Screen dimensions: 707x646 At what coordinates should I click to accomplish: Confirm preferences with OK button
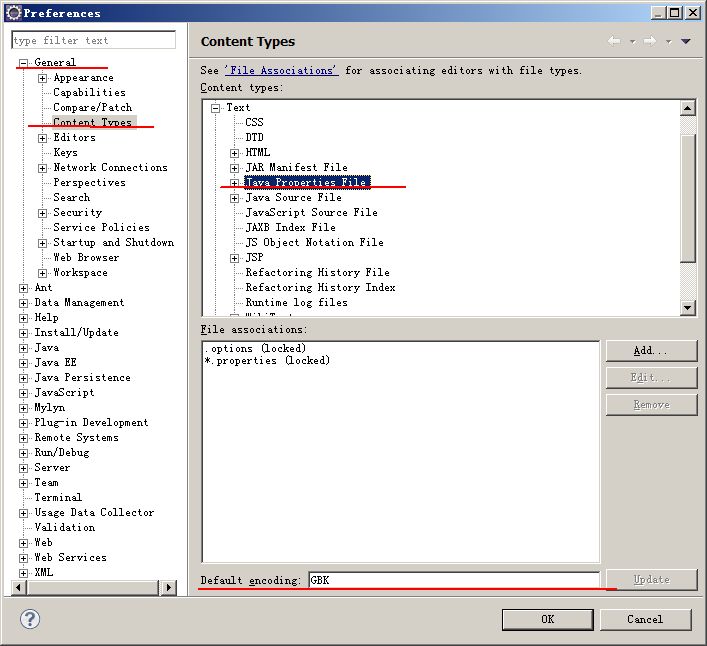pyautogui.click(x=547, y=619)
